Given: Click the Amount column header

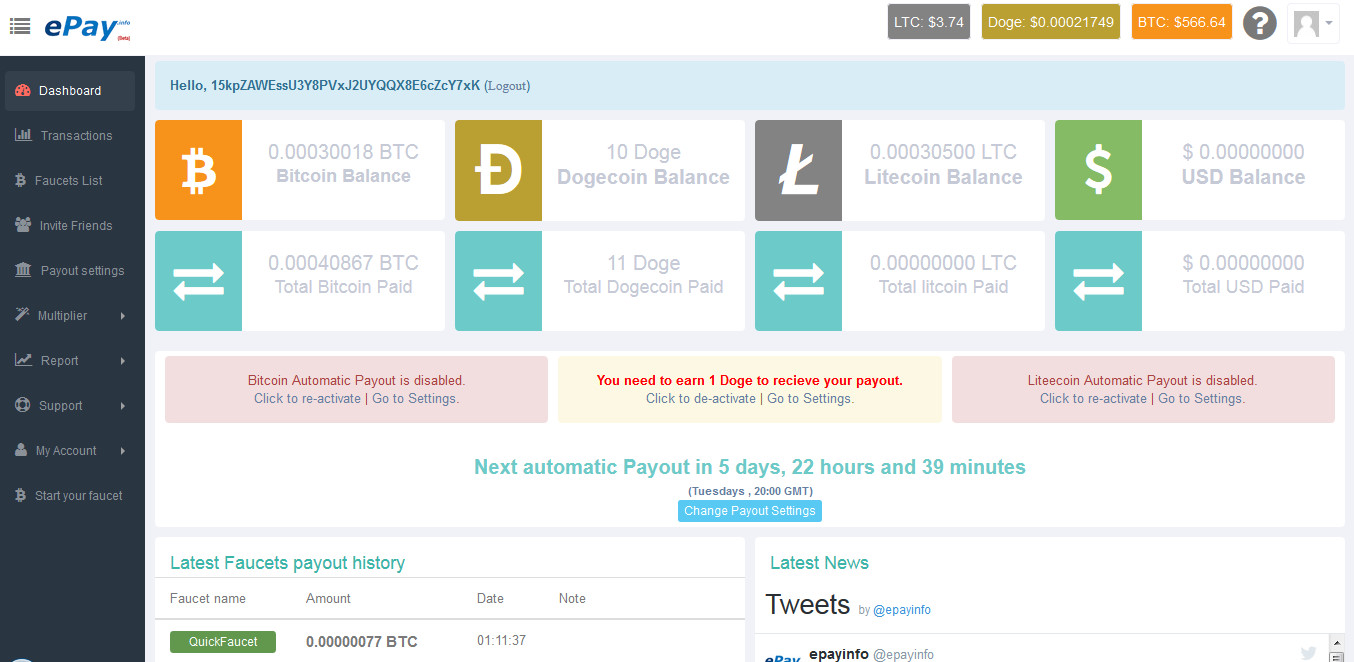Looking at the screenshot, I should pyautogui.click(x=328, y=598).
